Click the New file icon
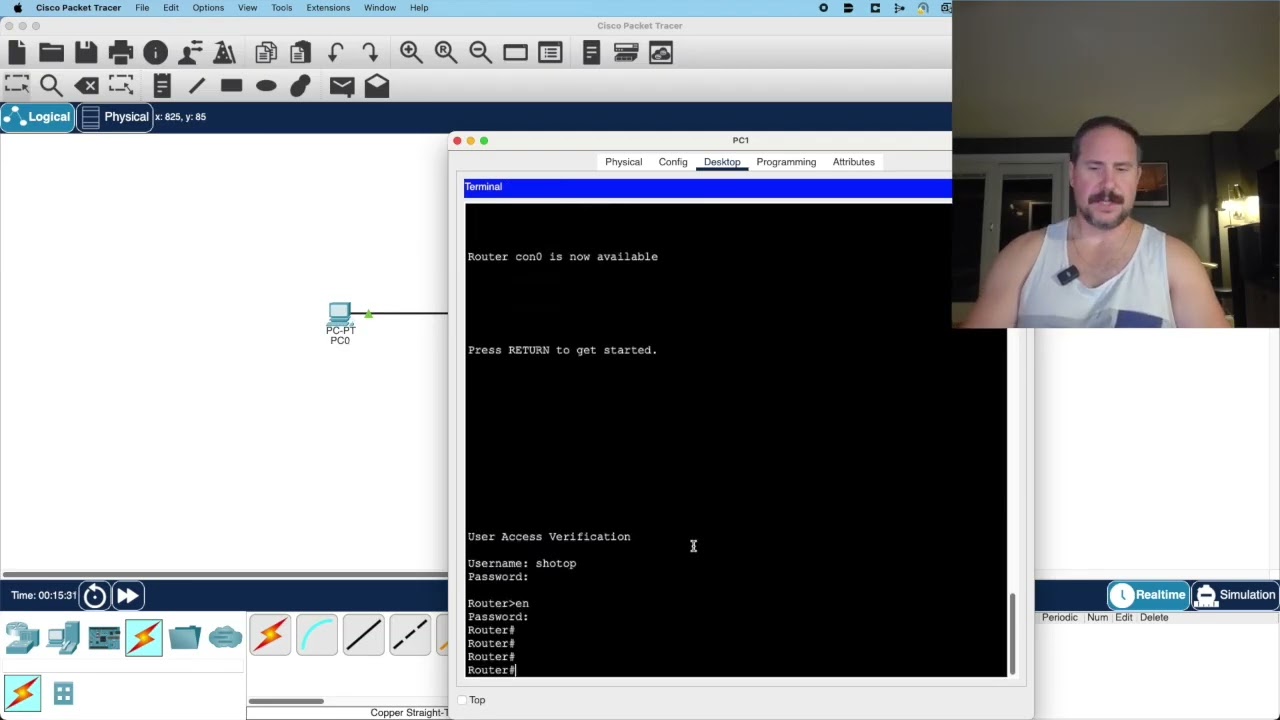This screenshot has height=720, width=1280. 17,52
